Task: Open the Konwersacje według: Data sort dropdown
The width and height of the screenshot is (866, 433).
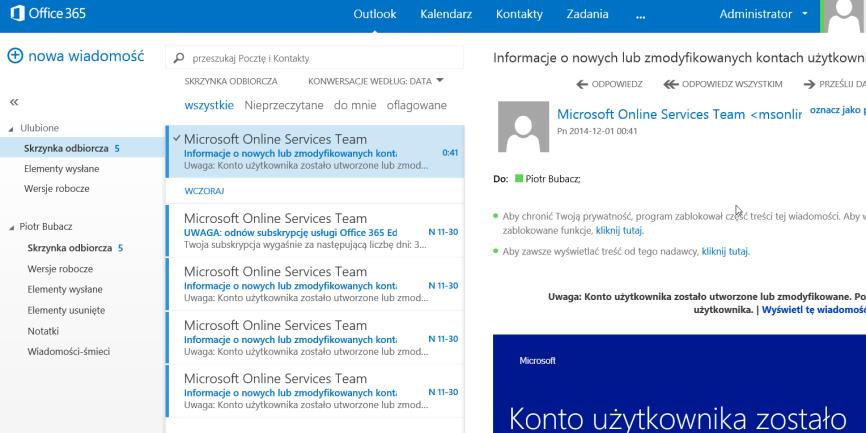Action: pos(376,81)
